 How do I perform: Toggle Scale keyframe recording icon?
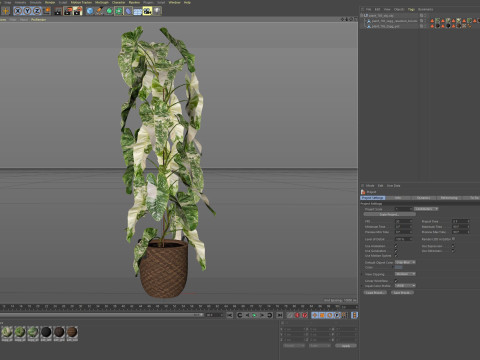coord(322,315)
